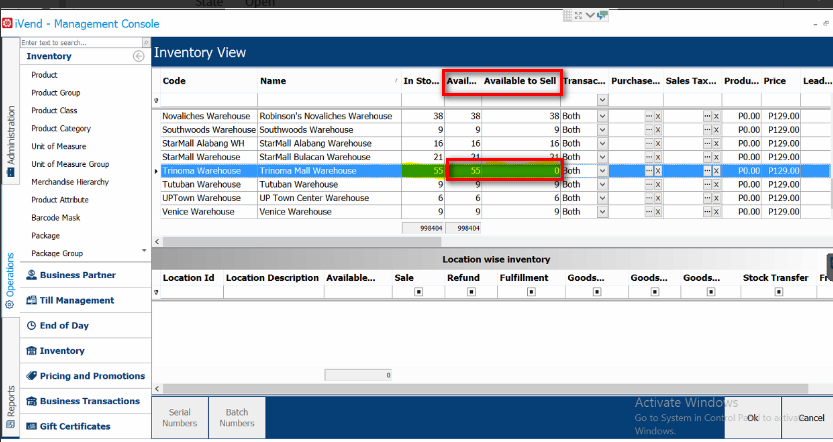Viewport: 833px width, 442px height.
Task: Click the Inventory section building icon
Action: (x=32, y=351)
